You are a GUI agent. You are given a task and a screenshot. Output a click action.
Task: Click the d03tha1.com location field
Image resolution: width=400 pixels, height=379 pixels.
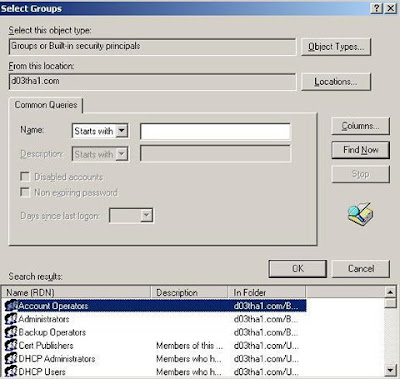(152, 82)
